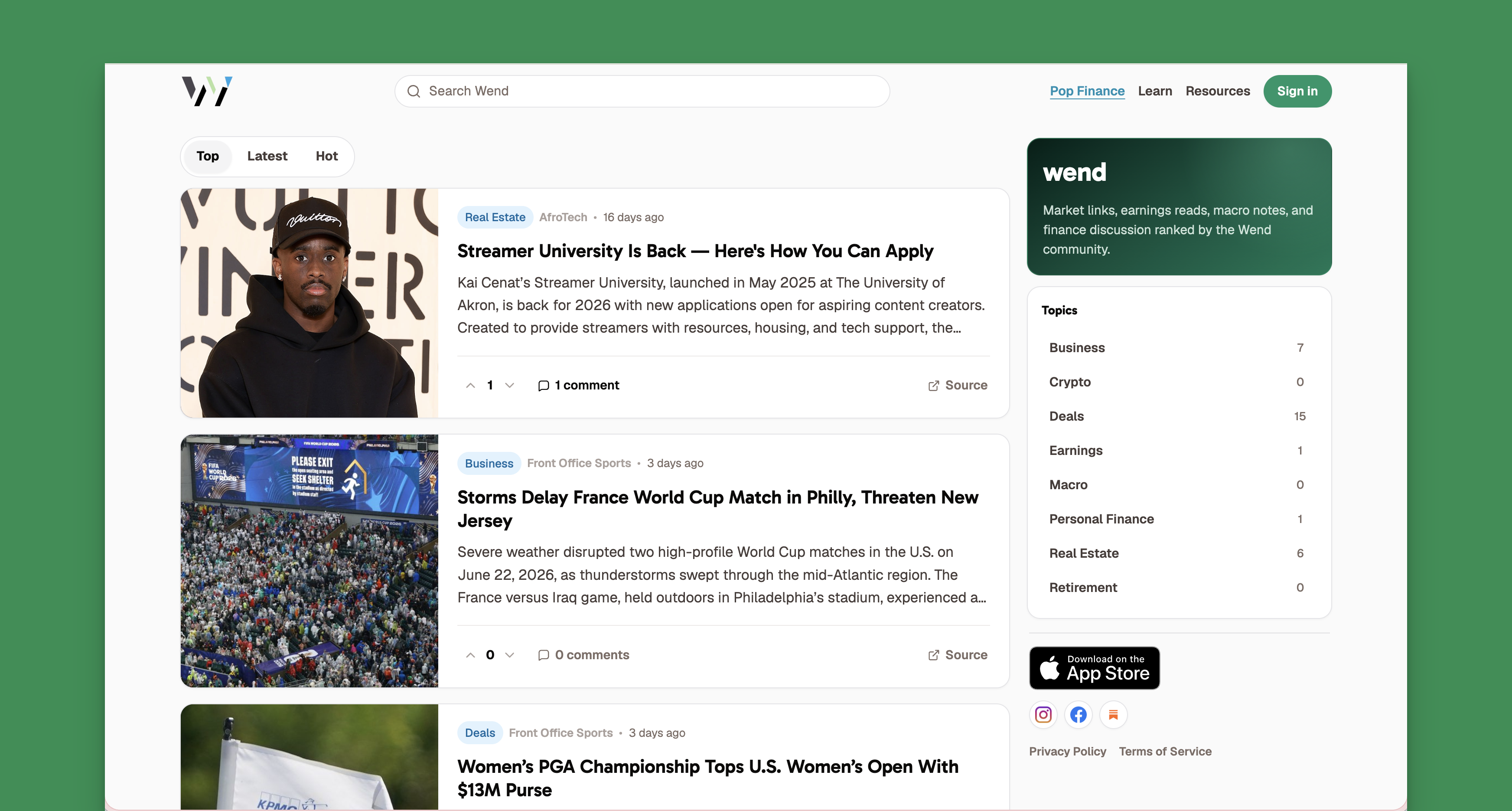Open Women's PGA Championship headline
1512x811 pixels.
tap(708, 778)
